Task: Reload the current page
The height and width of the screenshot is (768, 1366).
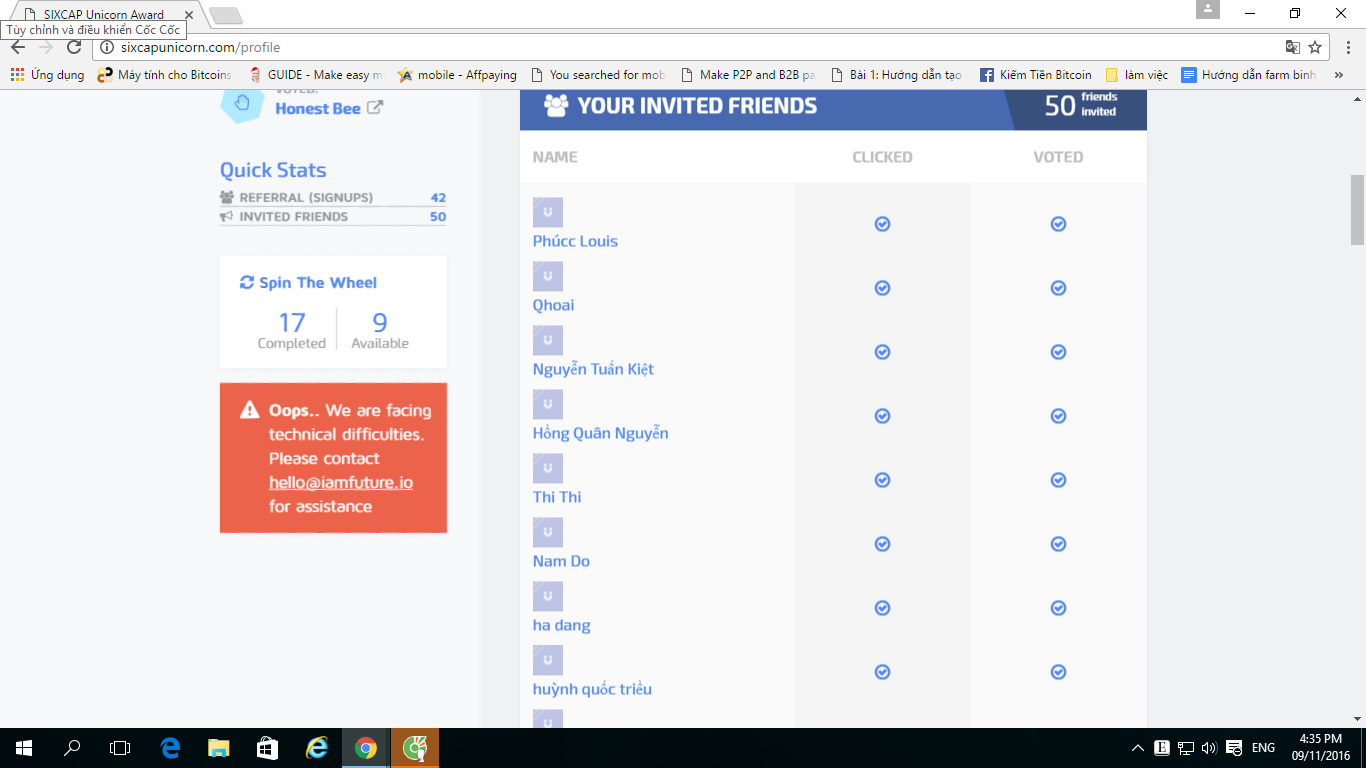Action: (x=74, y=47)
